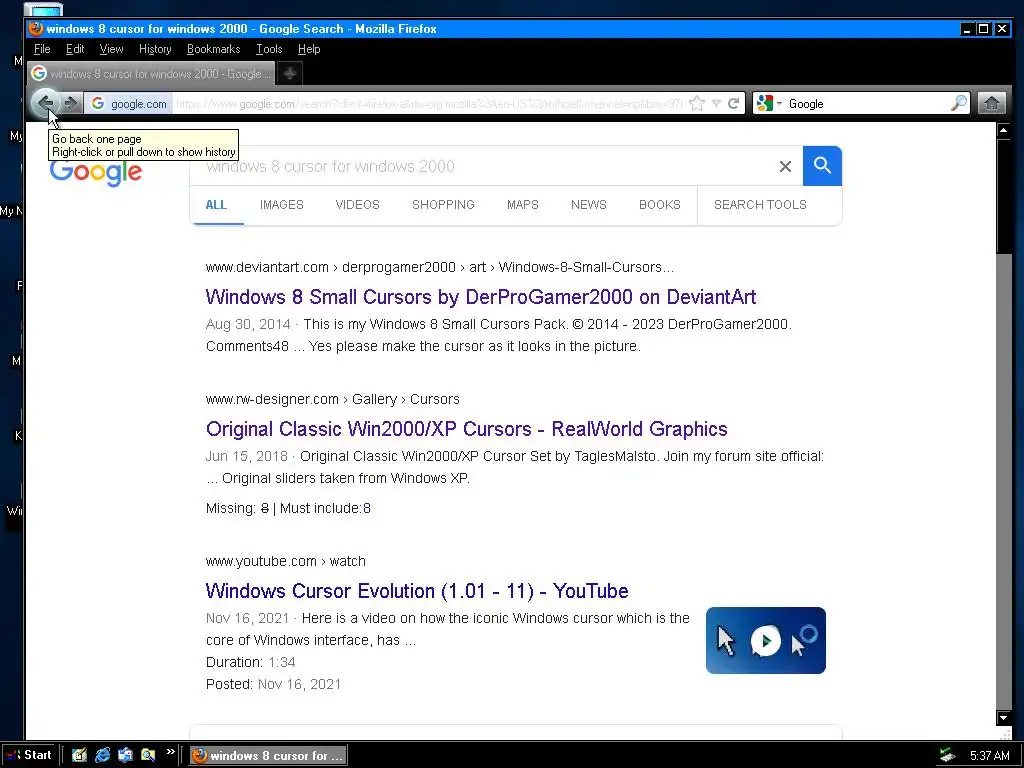The height and width of the screenshot is (768, 1024).
Task: Open the View menu
Action: 111,49
